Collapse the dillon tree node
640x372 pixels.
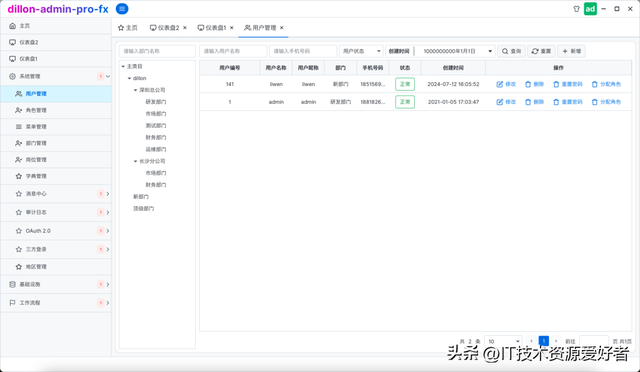[x=129, y=78]
